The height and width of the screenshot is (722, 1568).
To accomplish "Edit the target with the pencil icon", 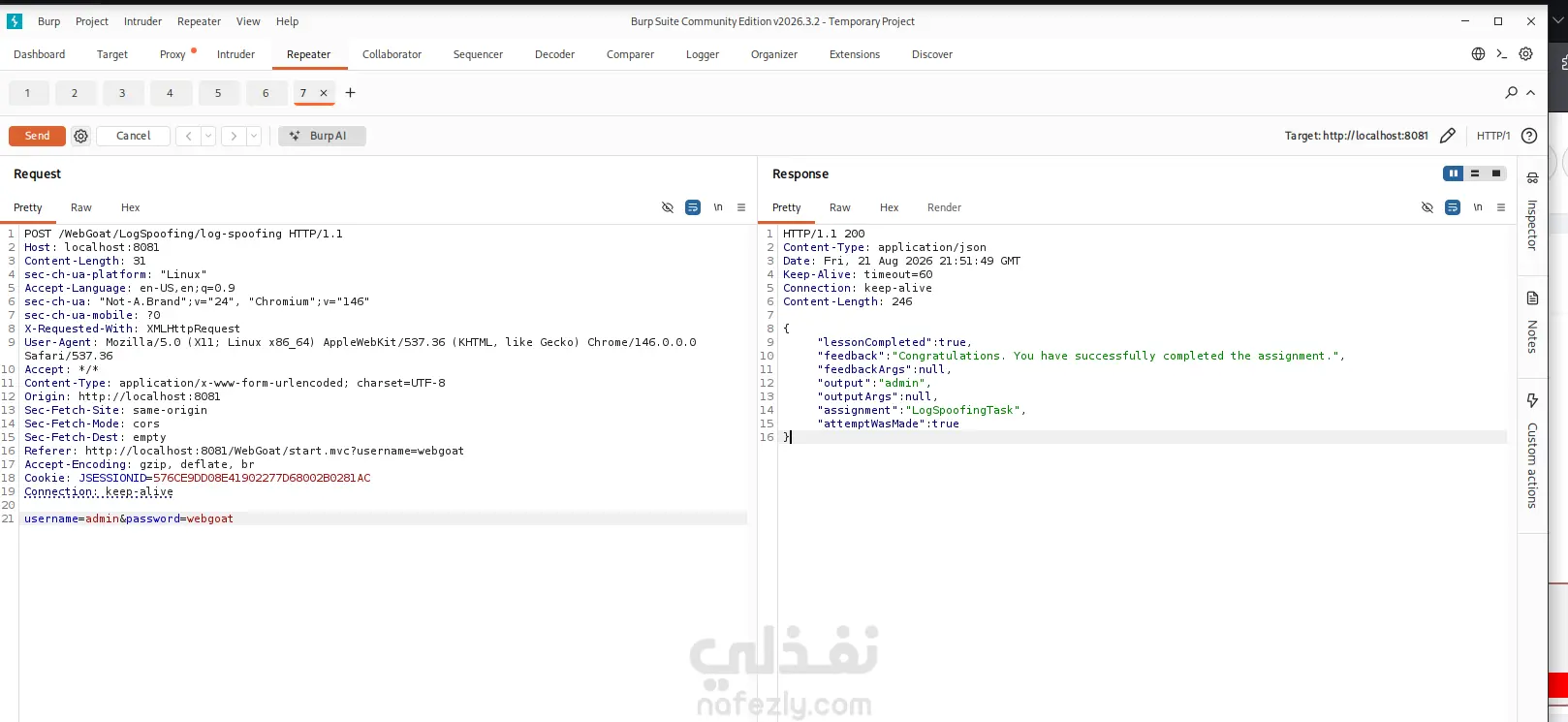I will pos(1448,136).
